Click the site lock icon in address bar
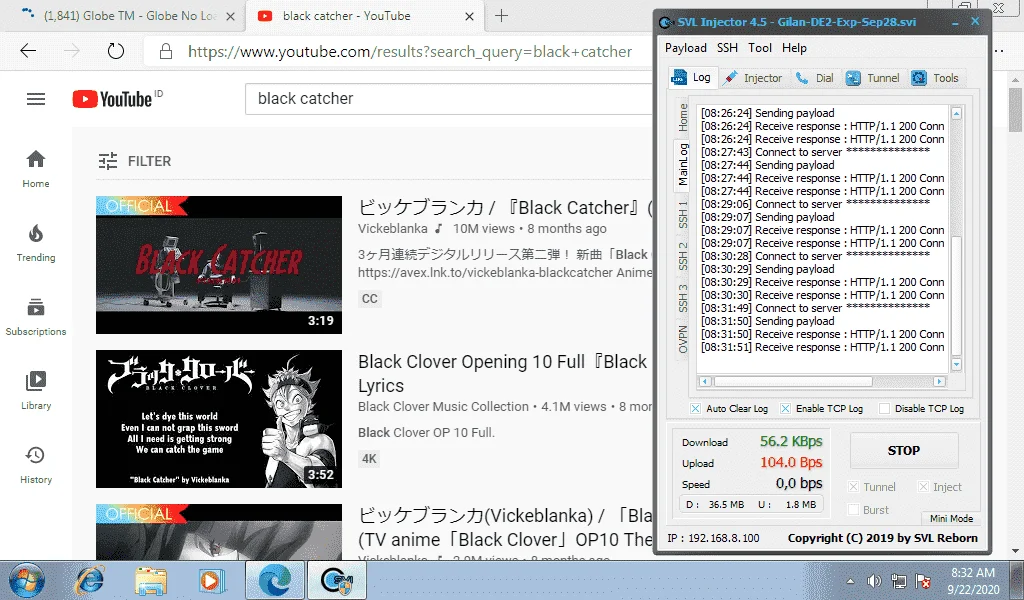1024x600 pixels. point(166,52)
